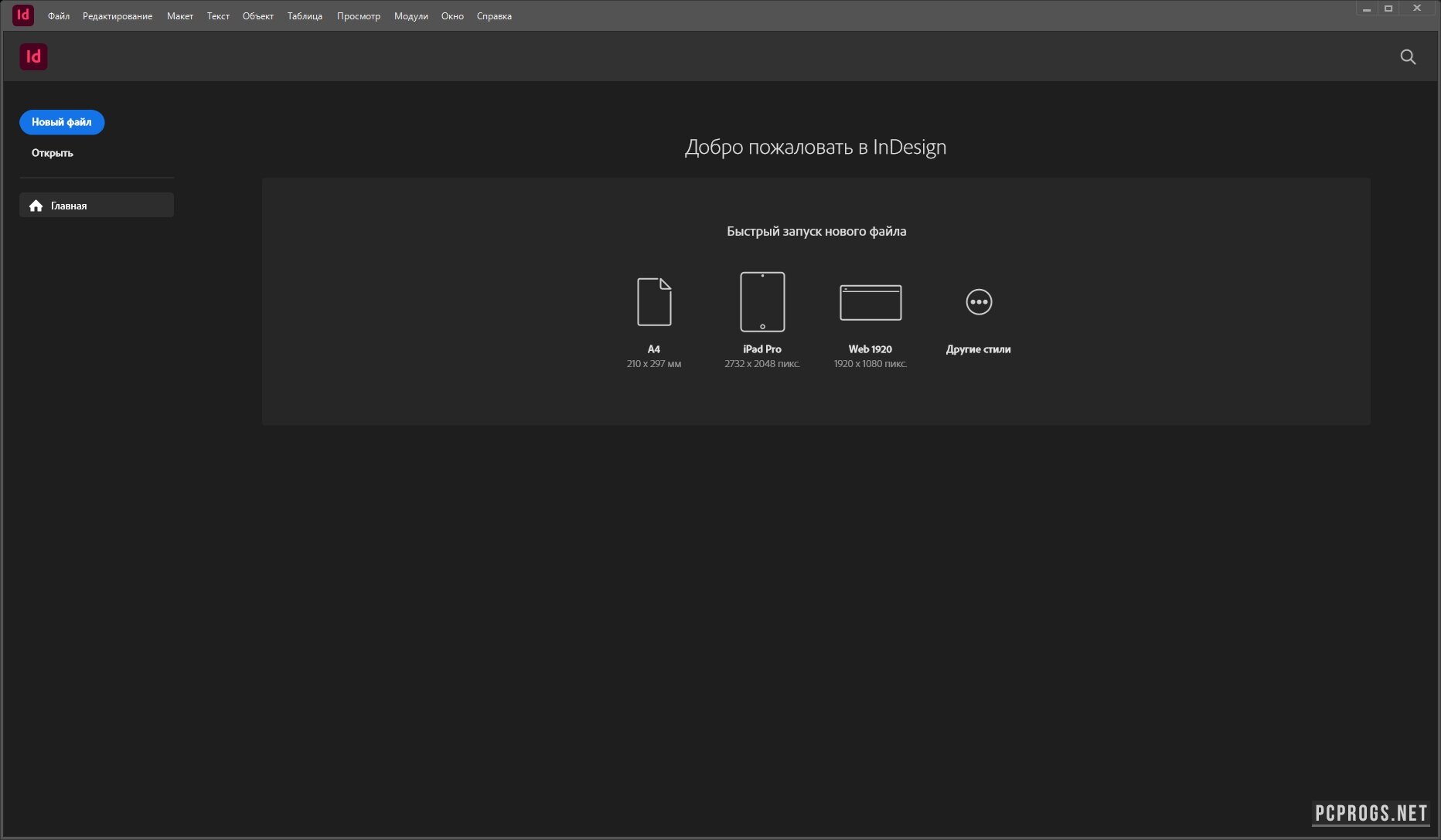This screenshot has width=1441, height=840.
Task: Open the Просмотр menu
Action: 359,16
